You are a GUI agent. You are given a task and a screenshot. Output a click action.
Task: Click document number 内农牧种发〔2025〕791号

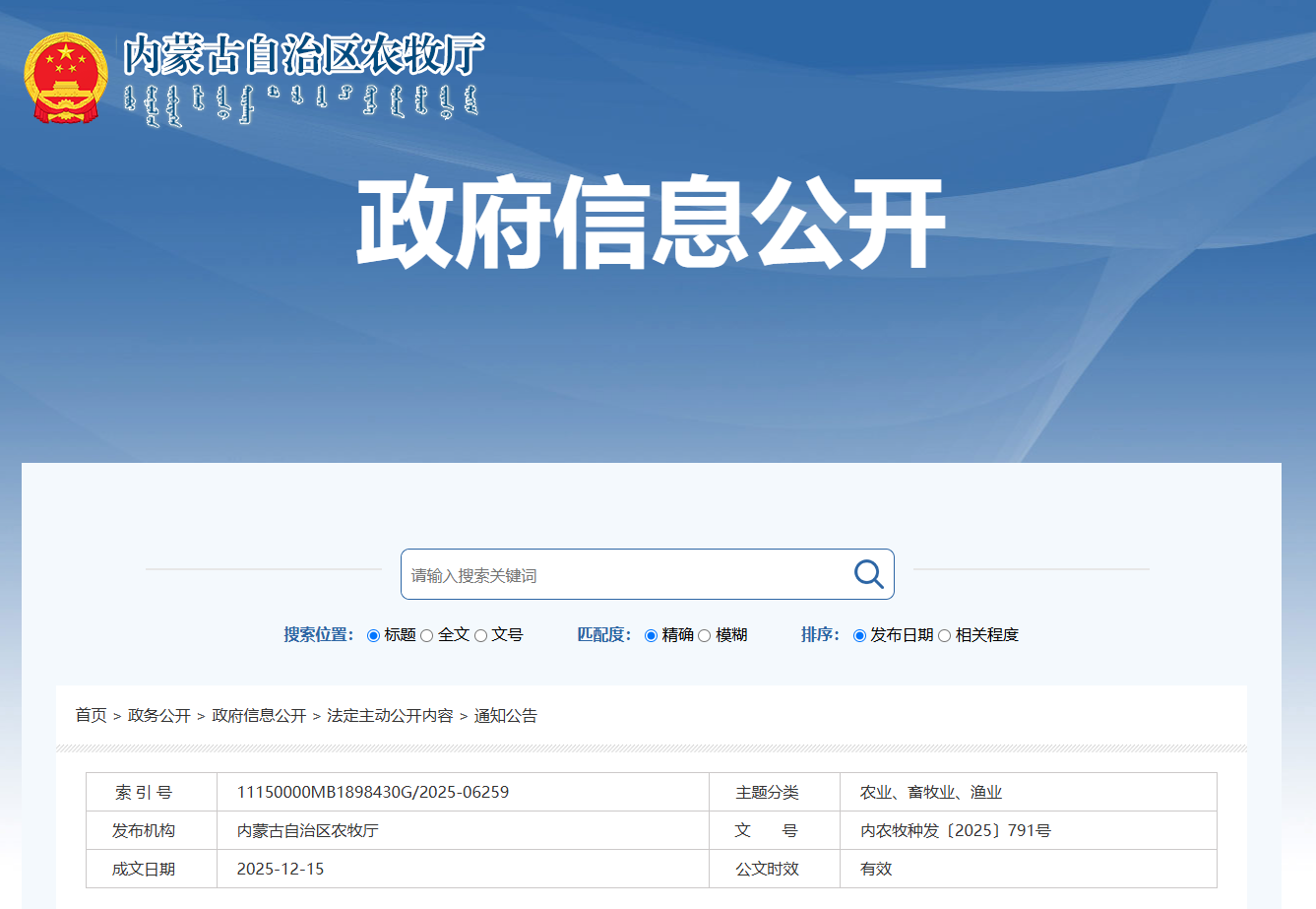pos(955,830)
